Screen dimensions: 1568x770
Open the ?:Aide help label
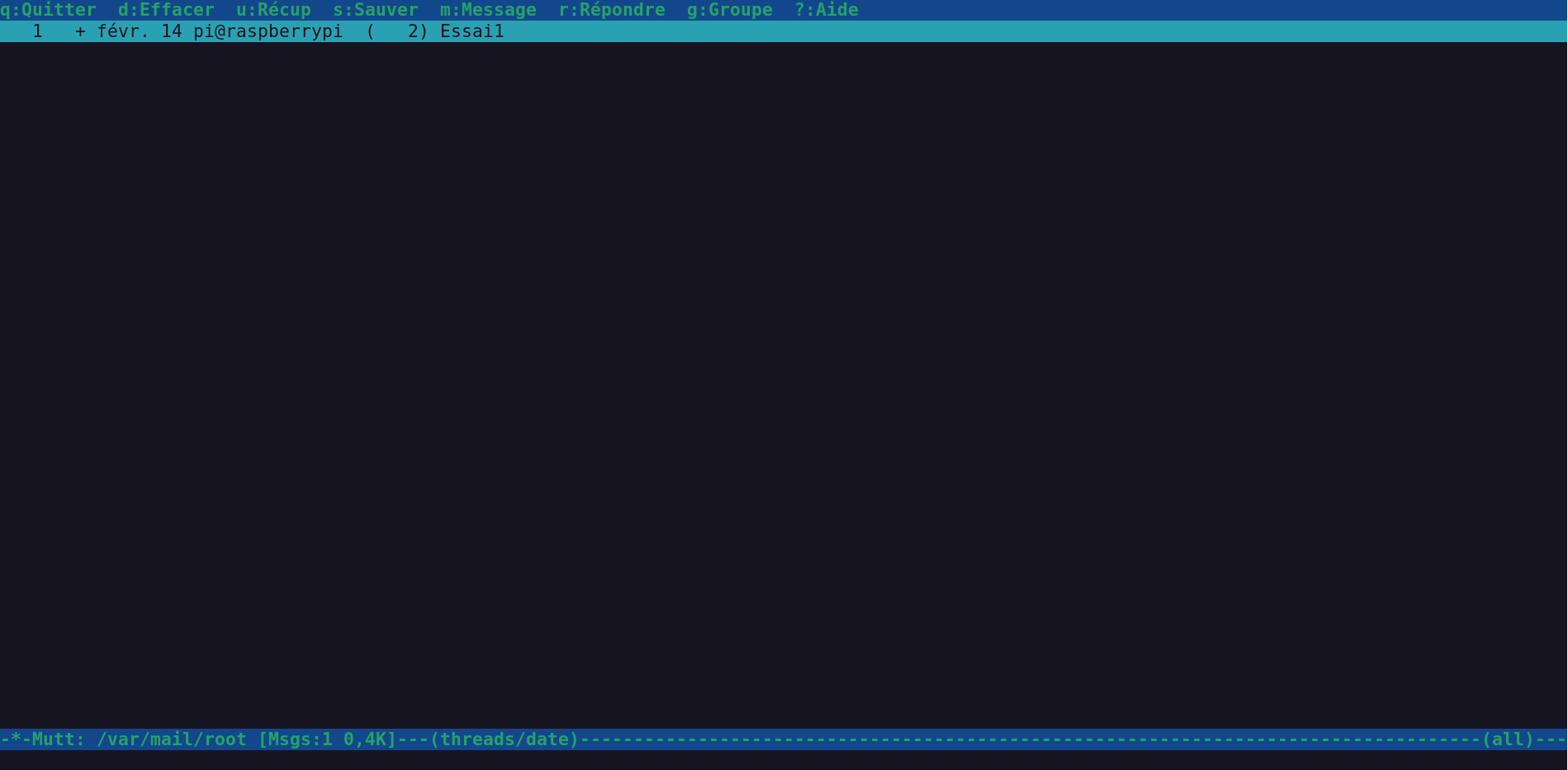827,10
